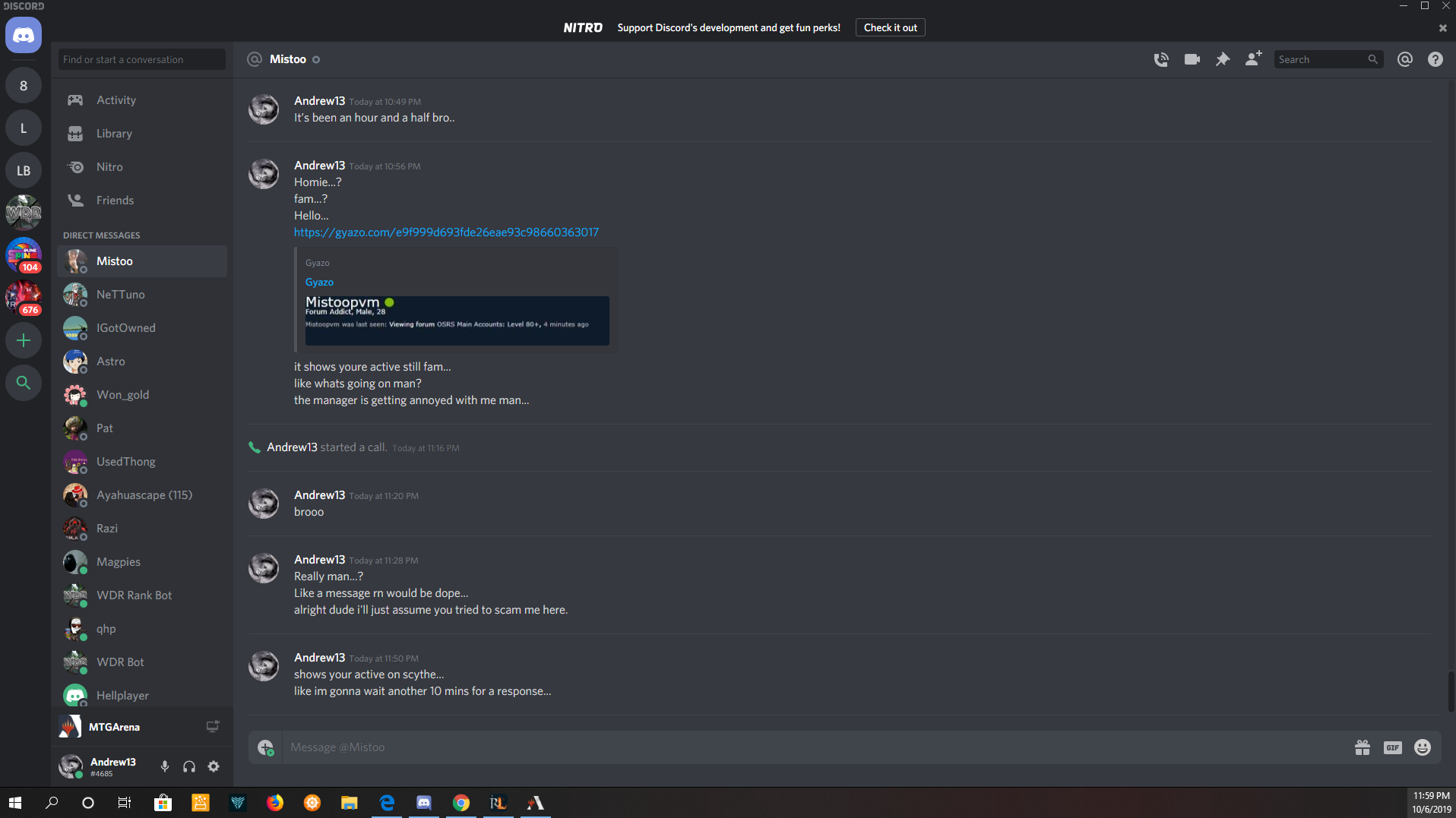Open the NeTTuno conversation
This screenshot has height=818, width=1456.
point(142,295)
